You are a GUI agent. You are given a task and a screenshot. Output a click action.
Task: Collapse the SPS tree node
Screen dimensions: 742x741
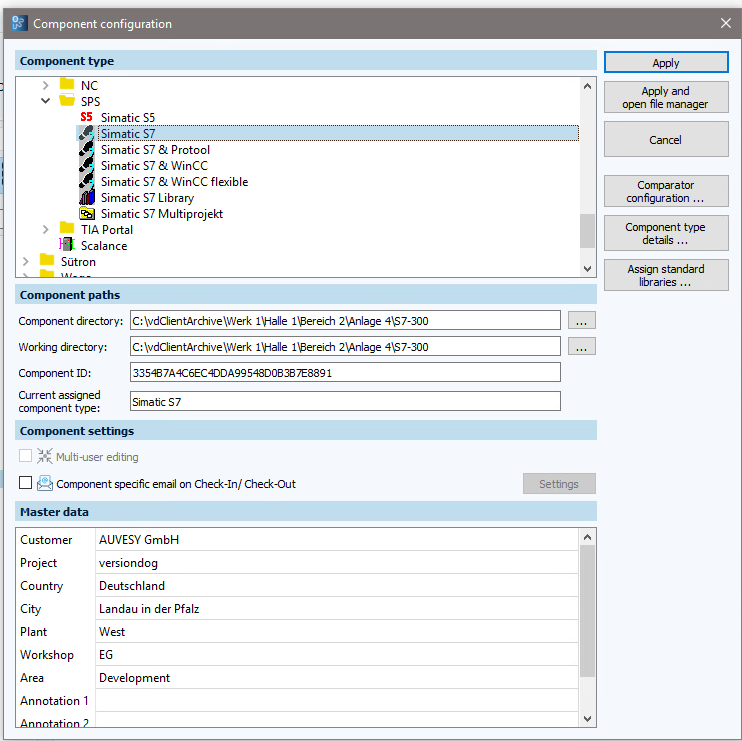(x=45, y=101)
